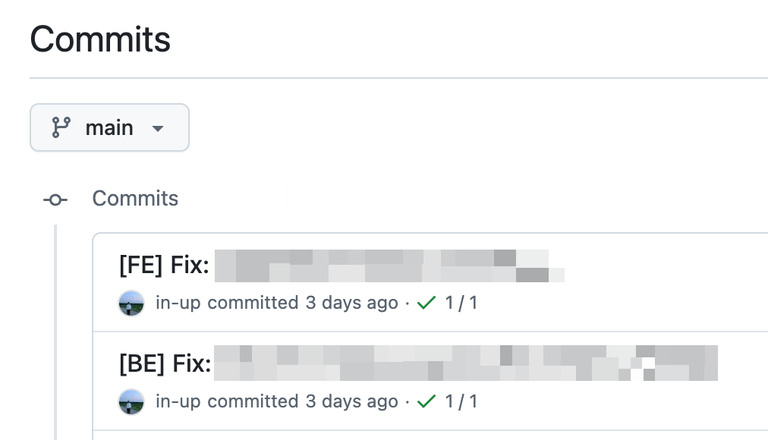Show the 1 / 1 checks for the [BE] commit
The height and width of the screenshot is (440, 768).
click(x=461, y=402)
